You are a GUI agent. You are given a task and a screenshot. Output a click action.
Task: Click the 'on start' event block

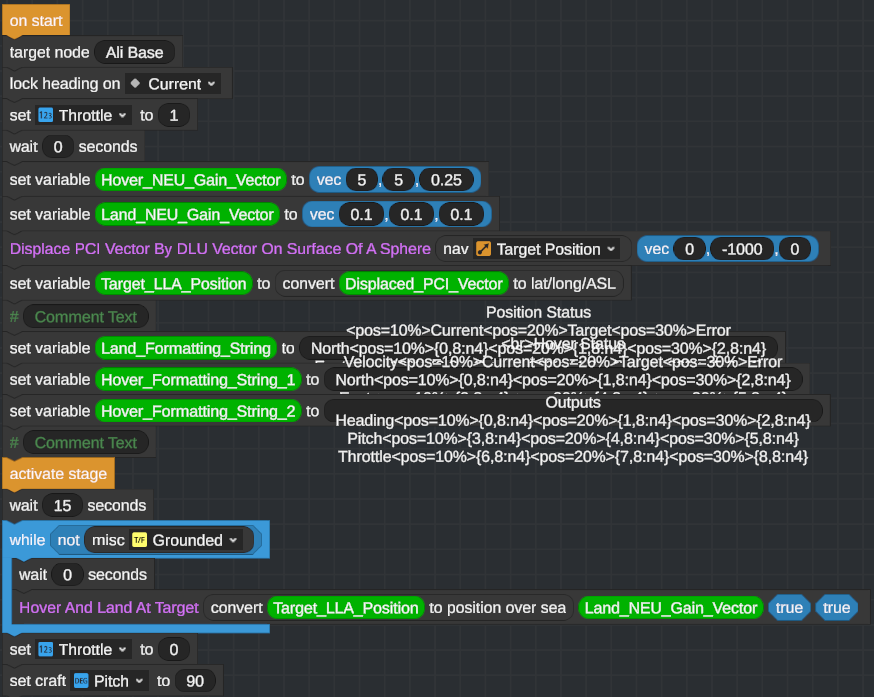tap(36, 21)
